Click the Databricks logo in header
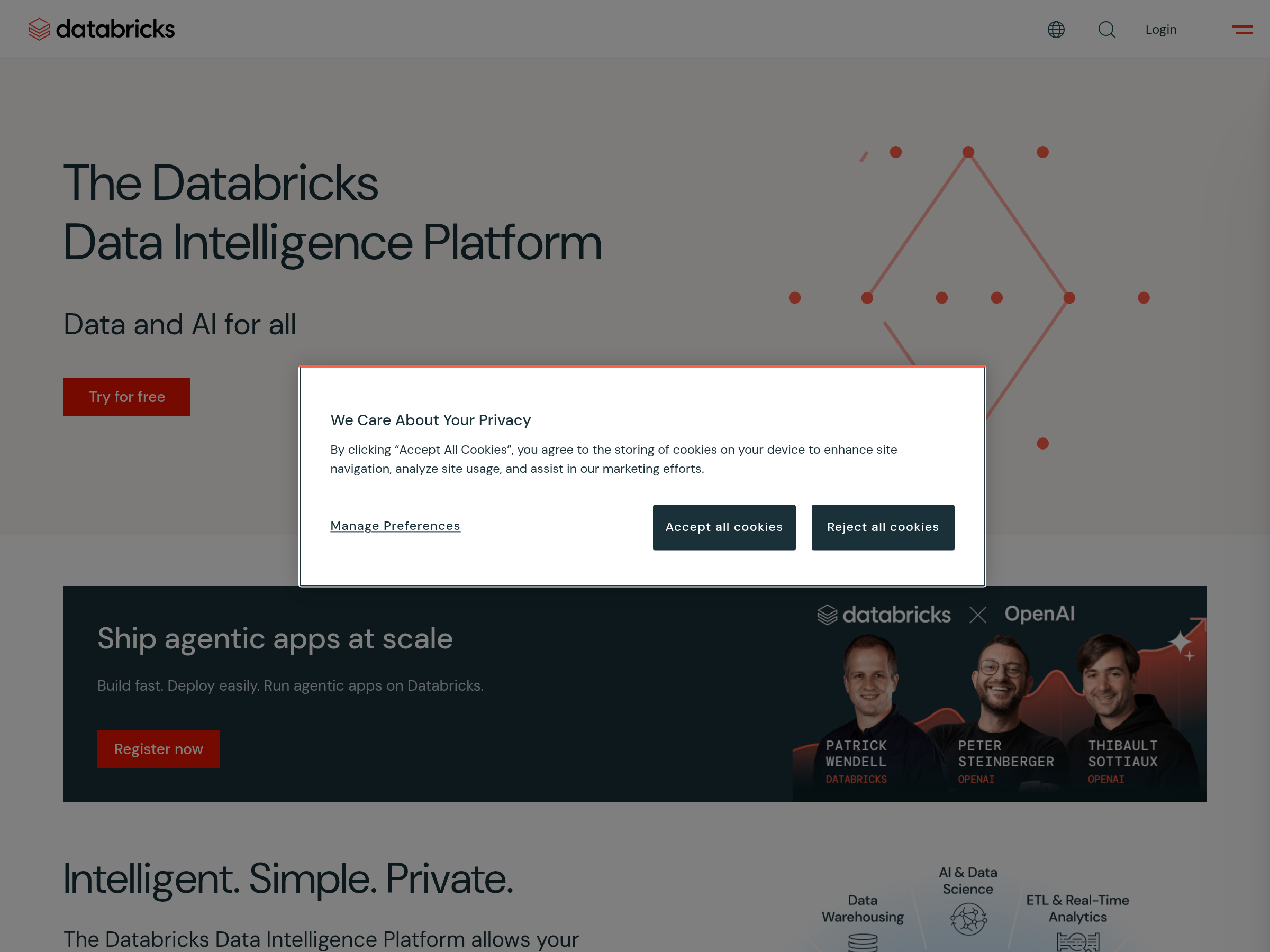The height and width of the screenshot is (952, 1270). click(x=101, y=29)
